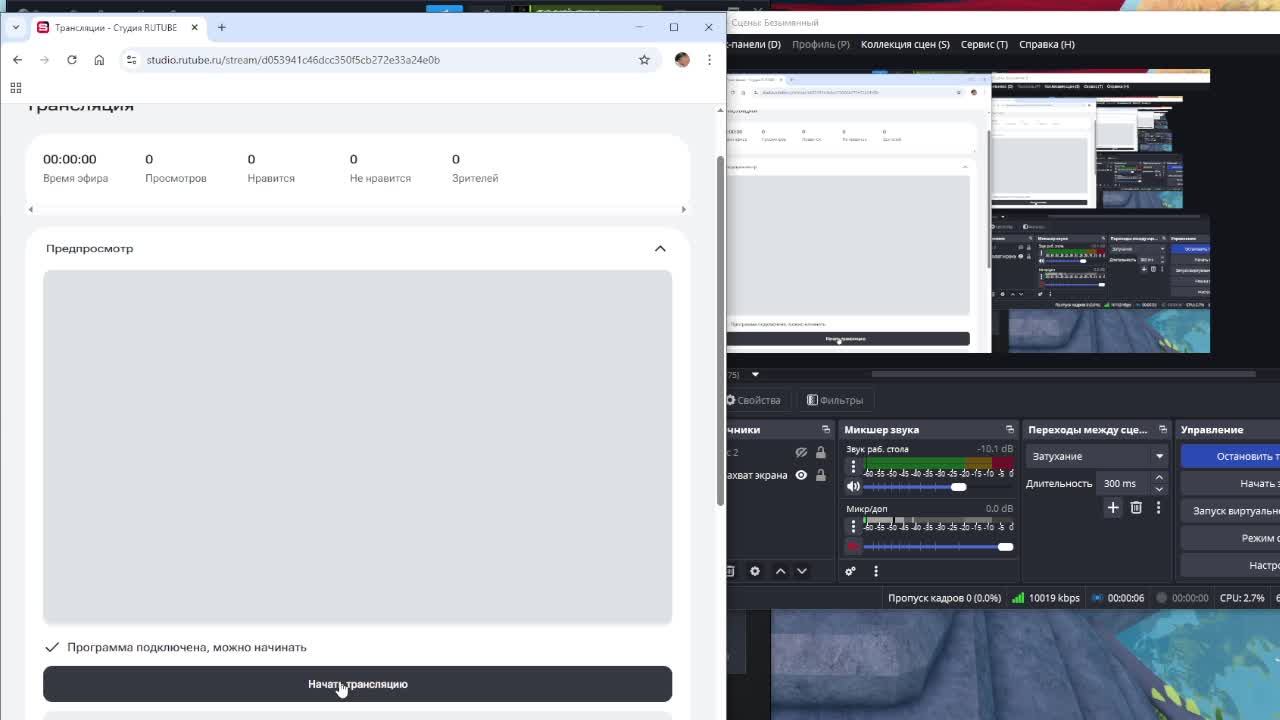Viewport: 1280px width, 720px height.
Task: Open the browser home page
Action: pyautogui.click(x=99, y=60)
